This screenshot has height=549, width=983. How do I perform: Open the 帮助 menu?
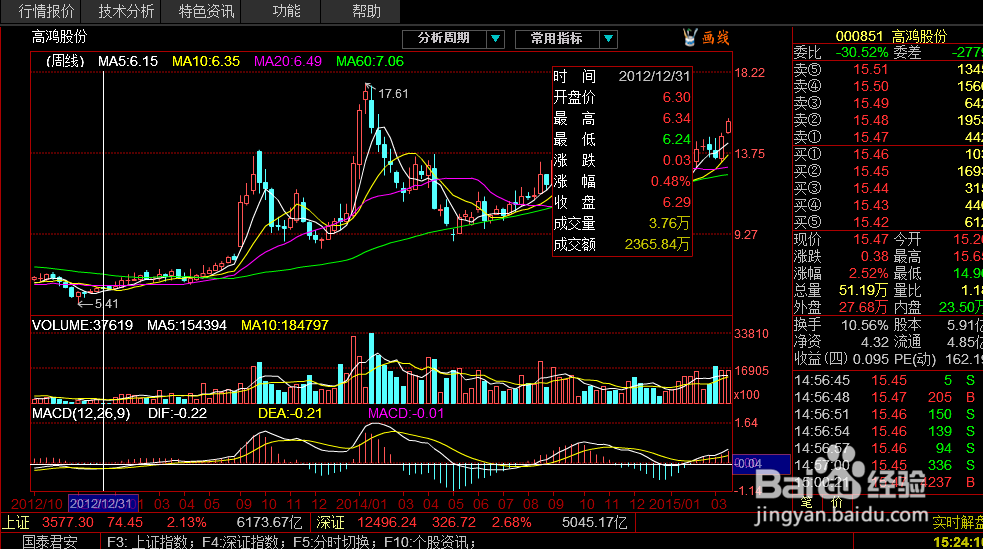pos(366,11)
